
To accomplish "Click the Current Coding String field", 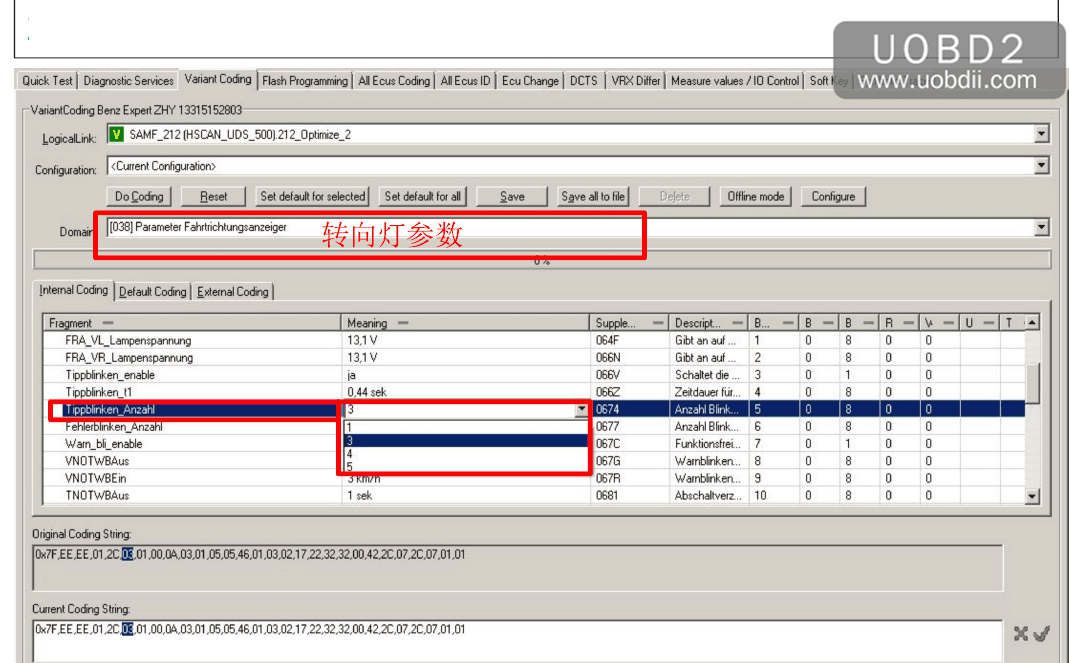I will [517, 641].
